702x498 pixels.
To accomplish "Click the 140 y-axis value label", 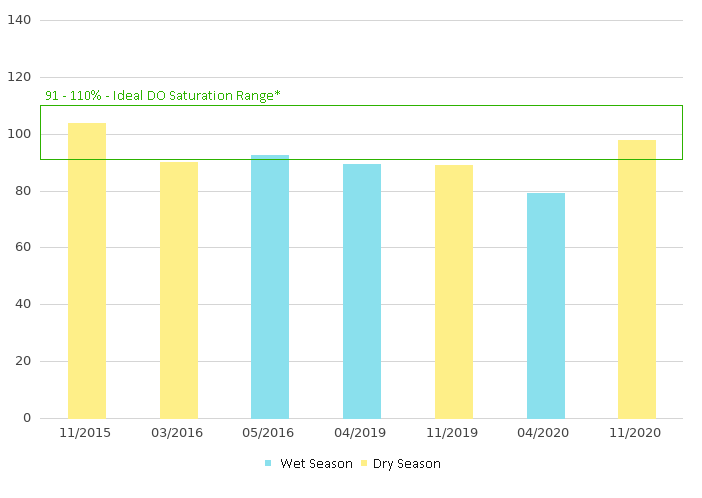I will (x=20, y=20).
